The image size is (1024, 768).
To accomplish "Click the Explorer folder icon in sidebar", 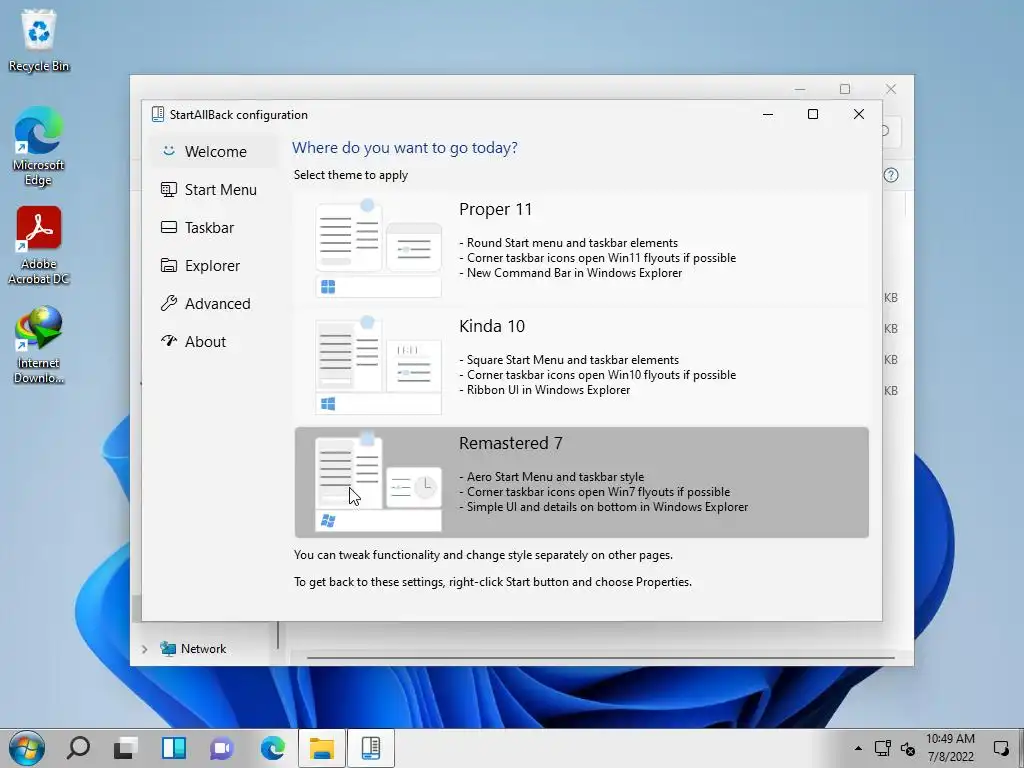I will coord(168,265).
